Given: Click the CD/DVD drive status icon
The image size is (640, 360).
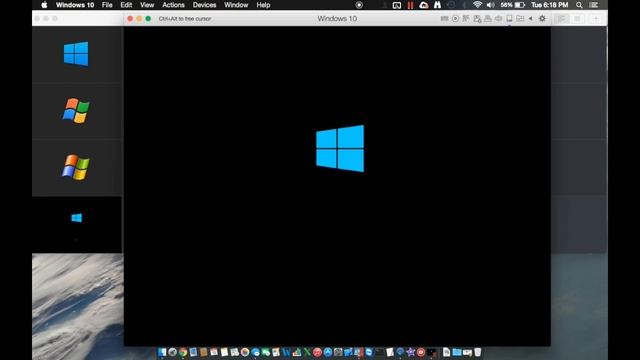Looking at the screenshot, I should 455,18.
